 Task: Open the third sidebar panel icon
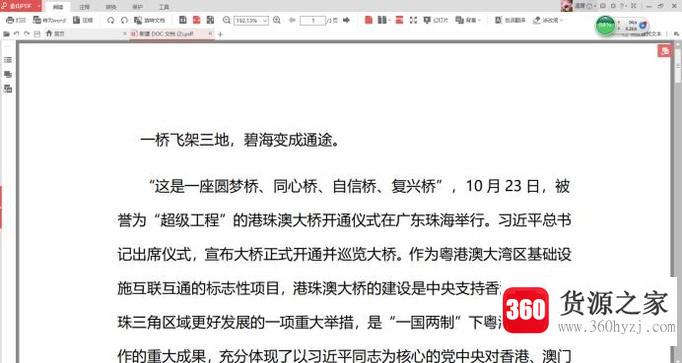(8, 89)
